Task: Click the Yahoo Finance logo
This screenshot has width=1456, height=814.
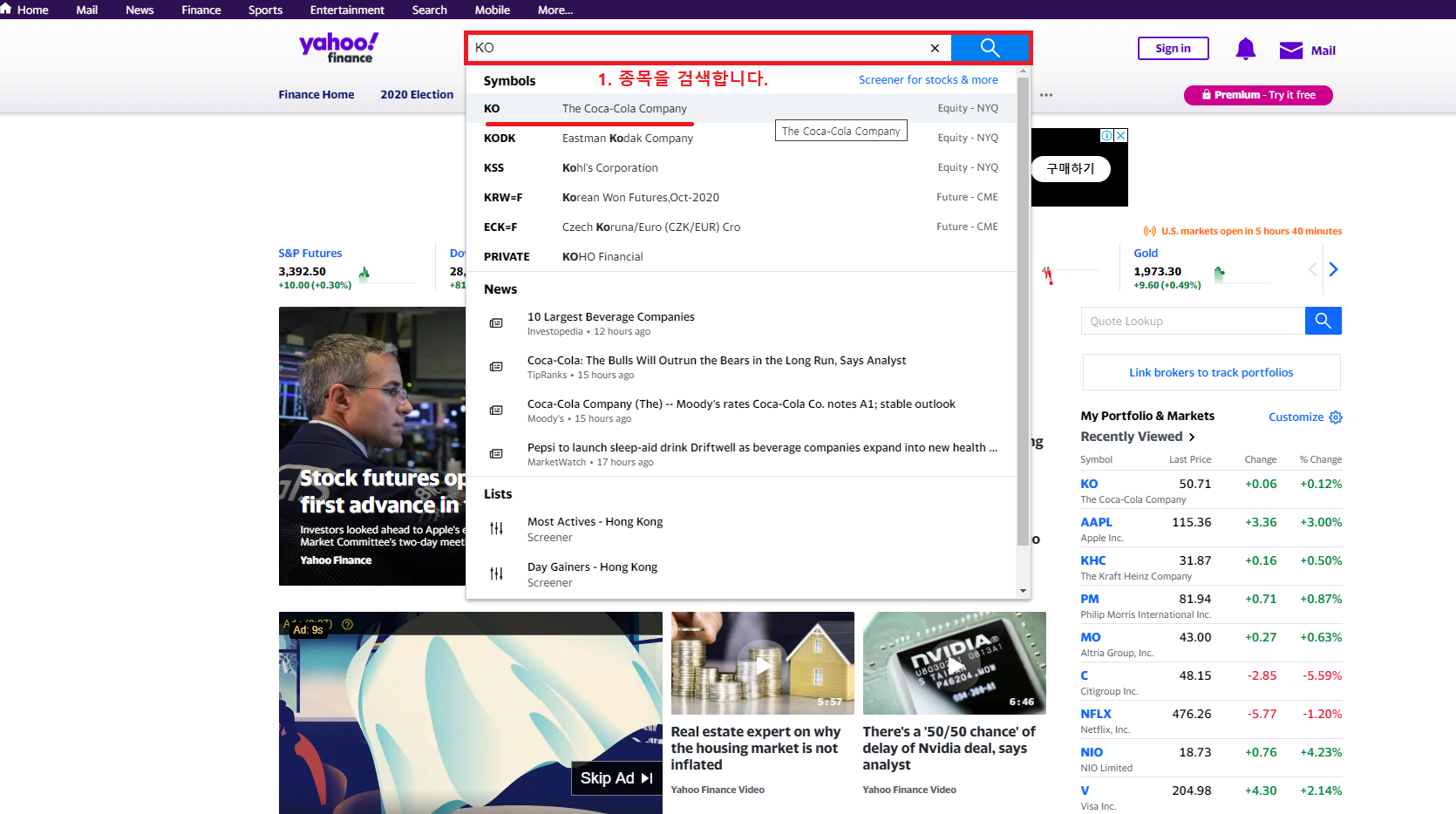Action: tap(339, 48)
